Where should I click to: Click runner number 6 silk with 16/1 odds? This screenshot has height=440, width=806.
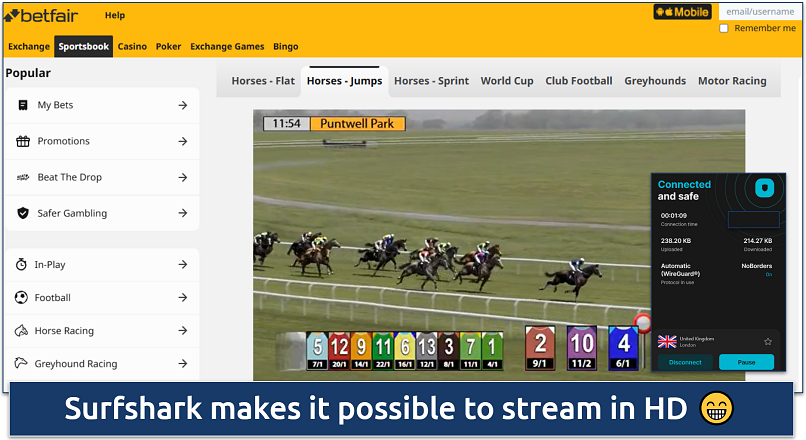pos(405,351)
